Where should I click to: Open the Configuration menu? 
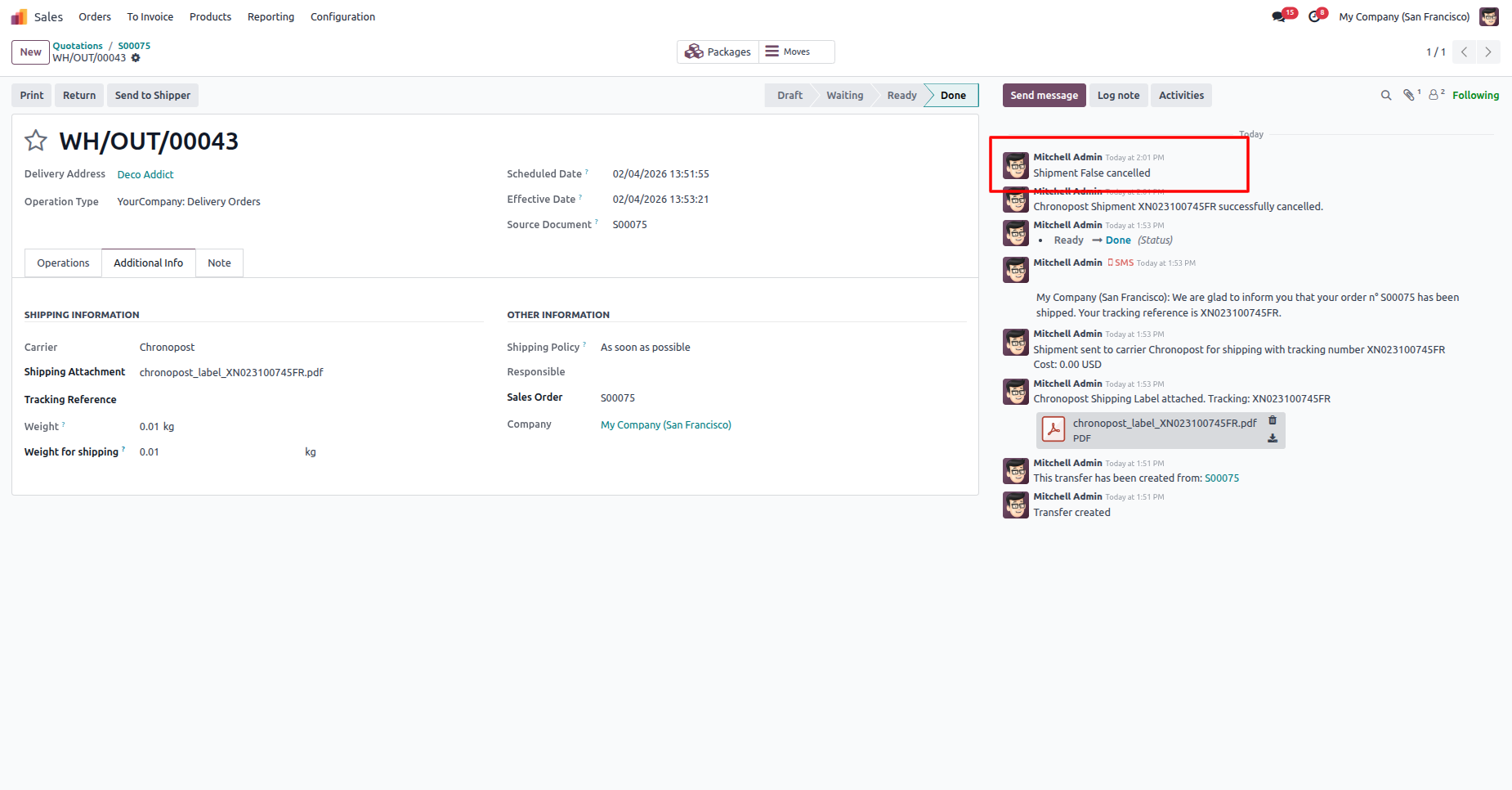pos(342,16)
